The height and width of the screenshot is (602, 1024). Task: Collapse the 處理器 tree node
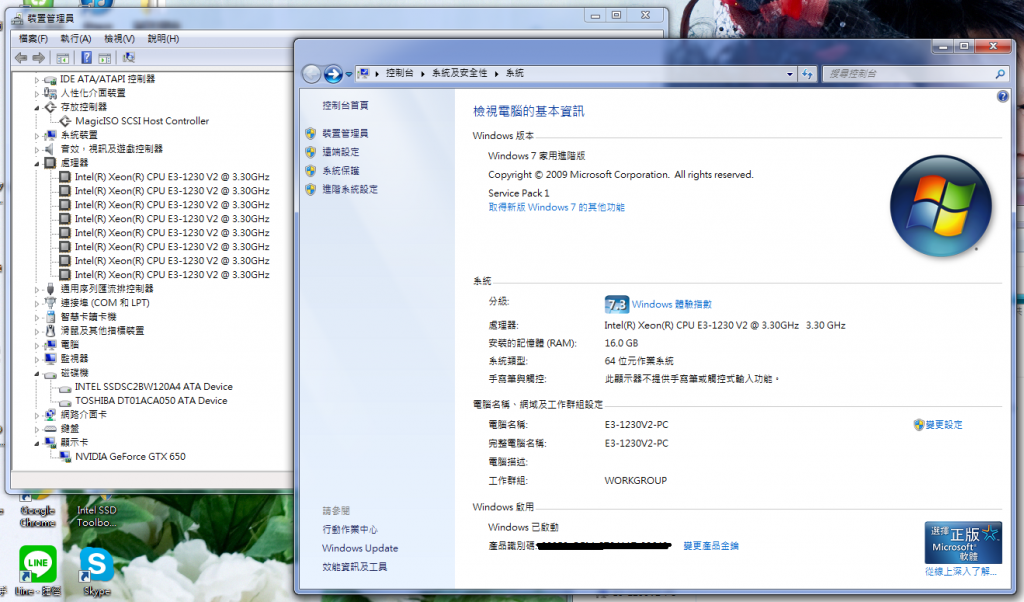(x=37, y=163)
